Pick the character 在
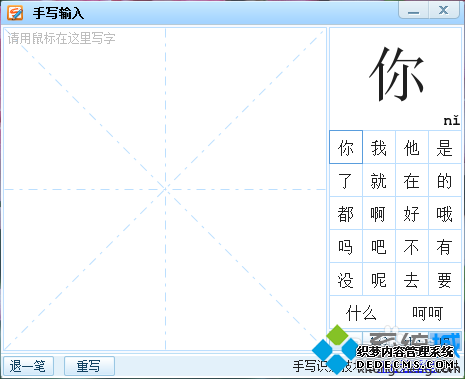Screen dimensions: 465x379 412,180
